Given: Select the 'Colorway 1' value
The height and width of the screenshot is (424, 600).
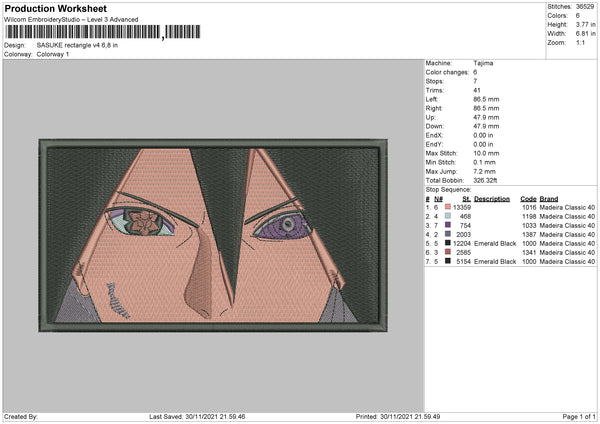Looking at the screenshot, I should [x=53, y=54].
